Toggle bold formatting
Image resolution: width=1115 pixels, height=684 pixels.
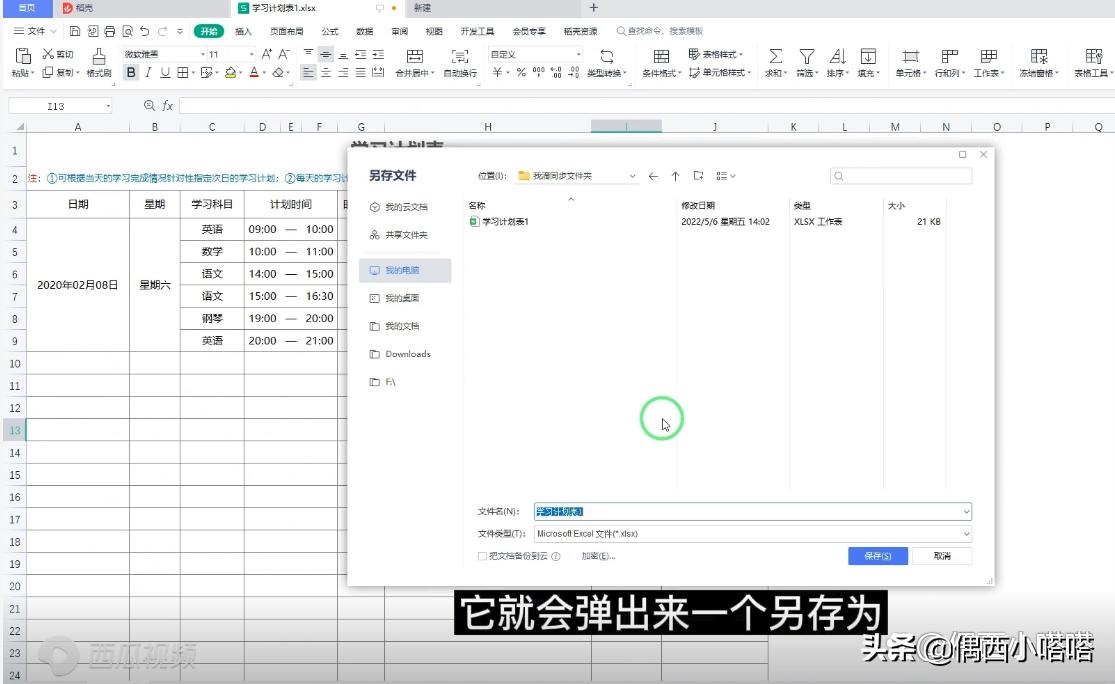131,73
